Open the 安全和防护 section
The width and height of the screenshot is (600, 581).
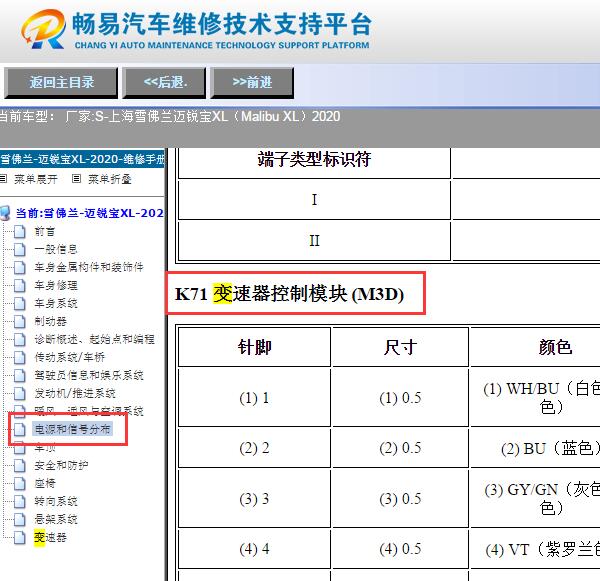pyautogui.click(x=61, y=465)
